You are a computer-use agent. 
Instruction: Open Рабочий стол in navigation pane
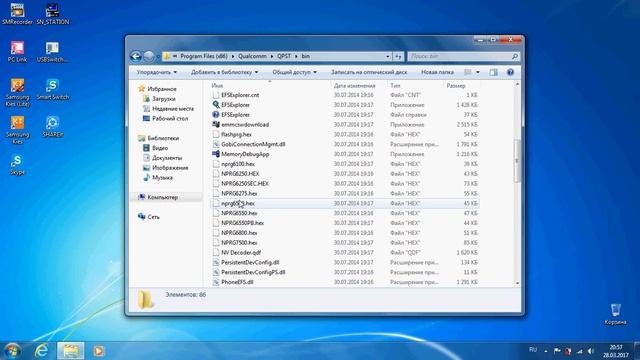pyautogui.click(x=170, y=118)
